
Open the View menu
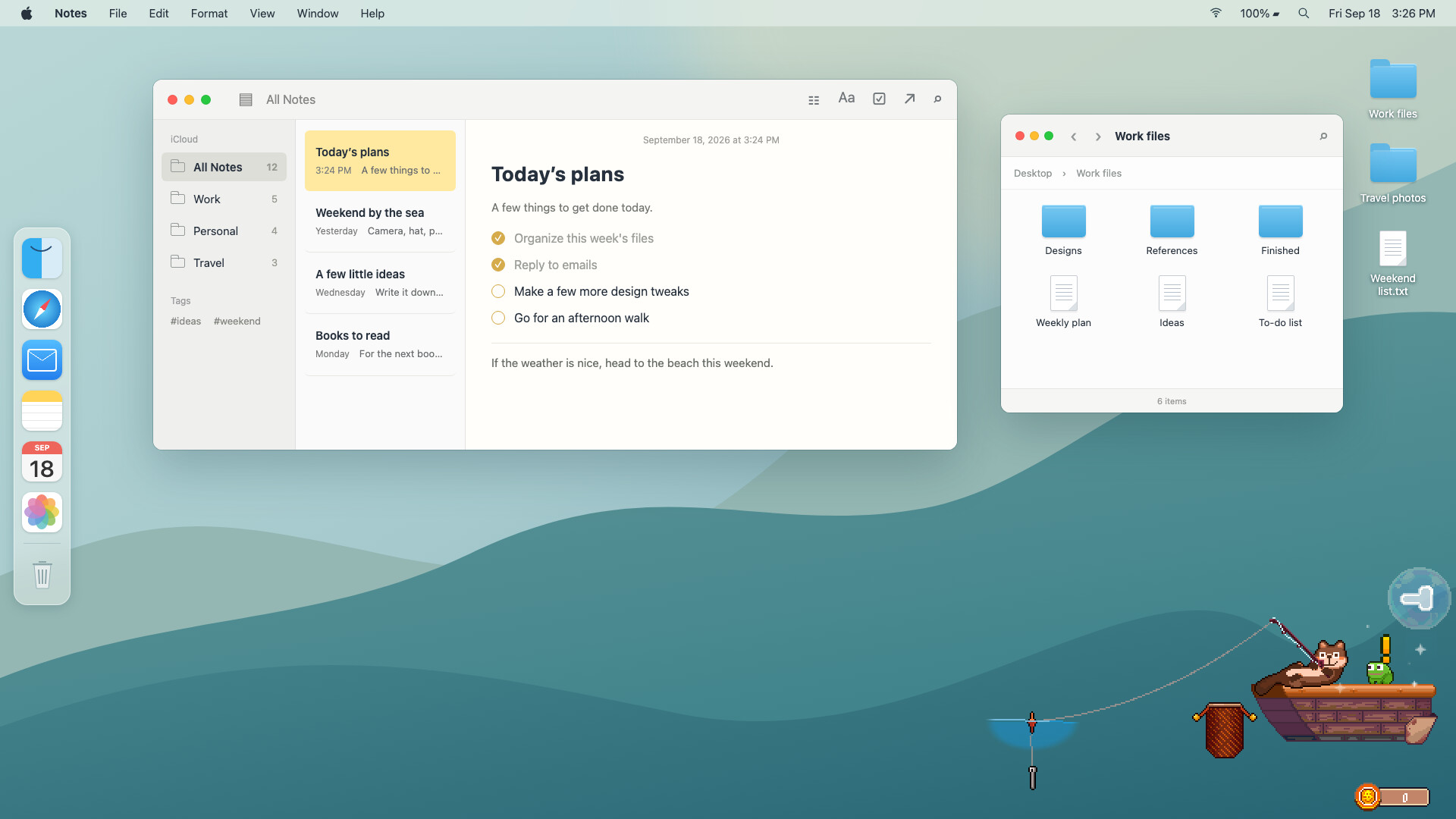(x=262, y=13)
